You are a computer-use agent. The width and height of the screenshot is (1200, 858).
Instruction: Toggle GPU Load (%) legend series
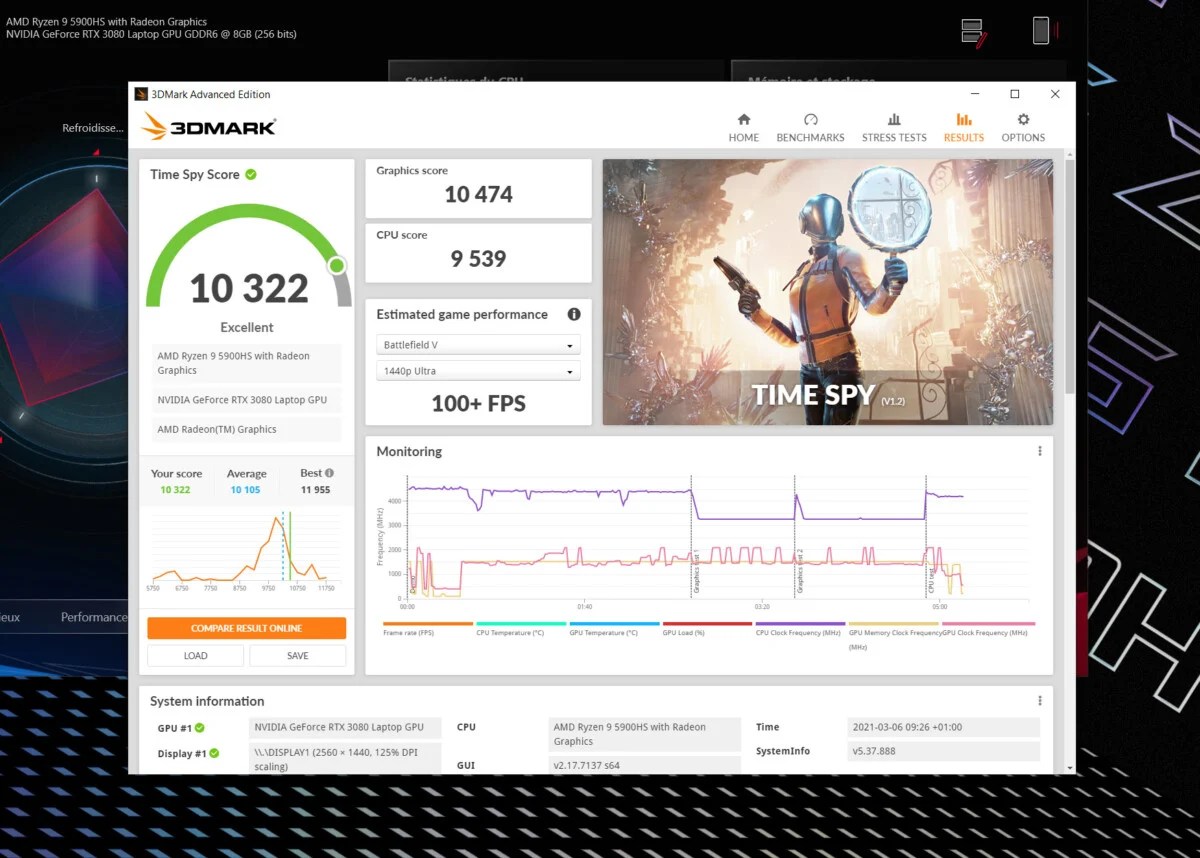pyautogui.click(x=707, y=628)
